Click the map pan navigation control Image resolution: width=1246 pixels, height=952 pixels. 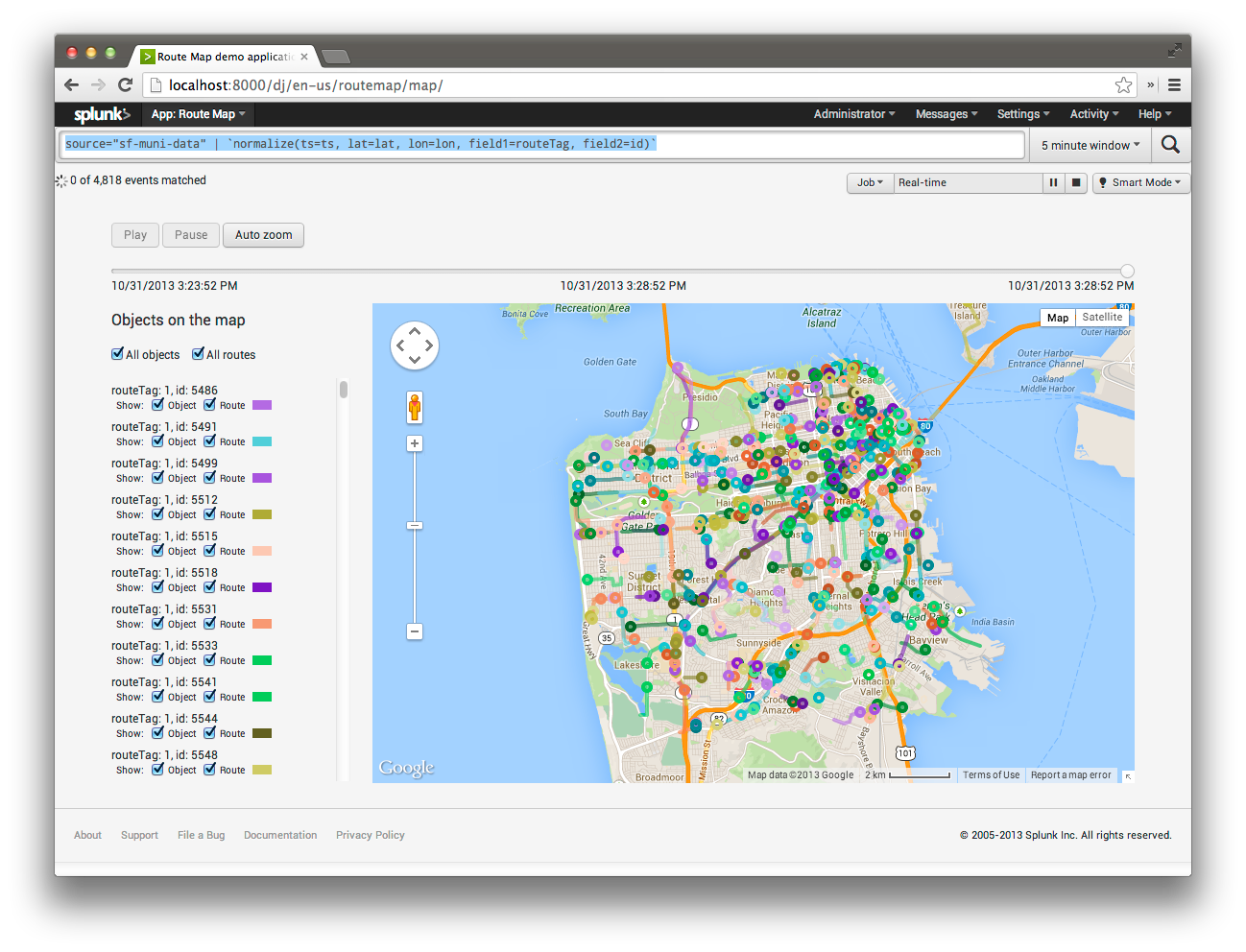[x=415, y=345]
